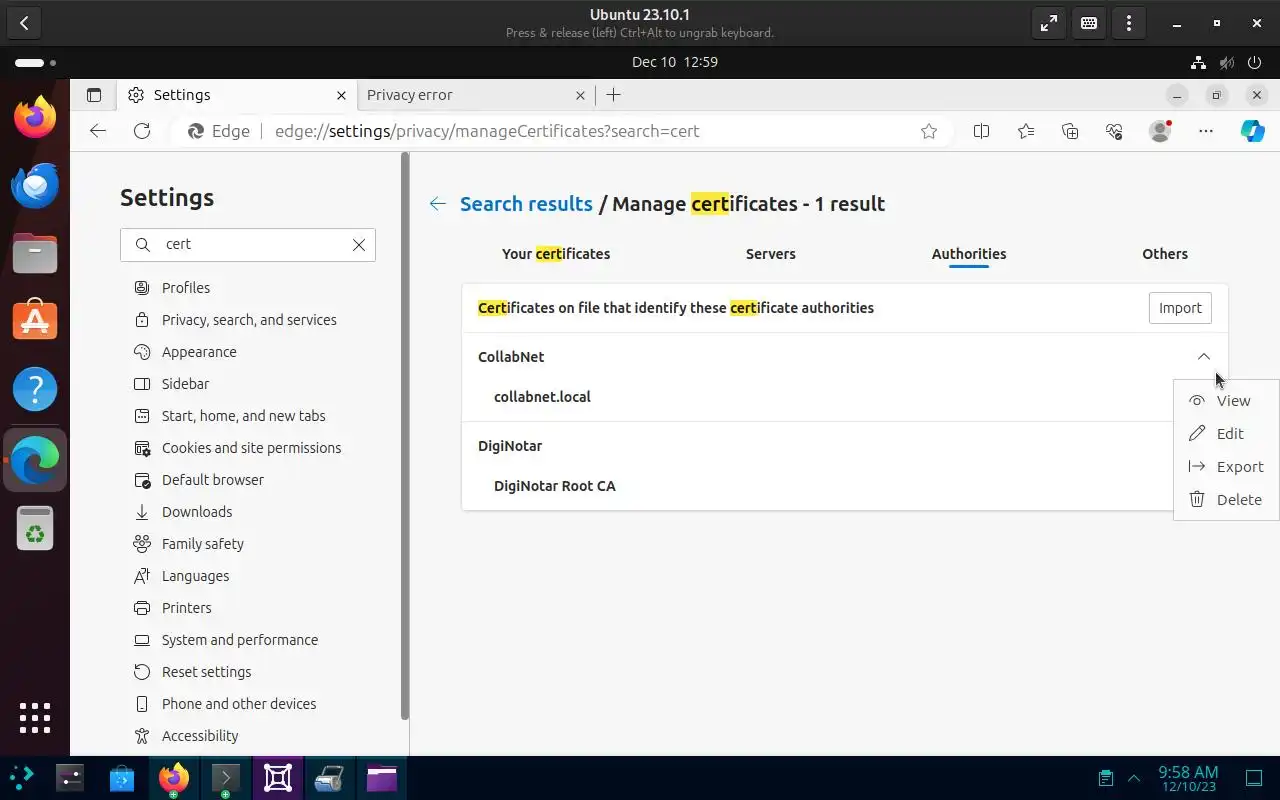This screenshot has width=1280, height=800.
Task: Toggle split screen view
Action: (981, 131)
